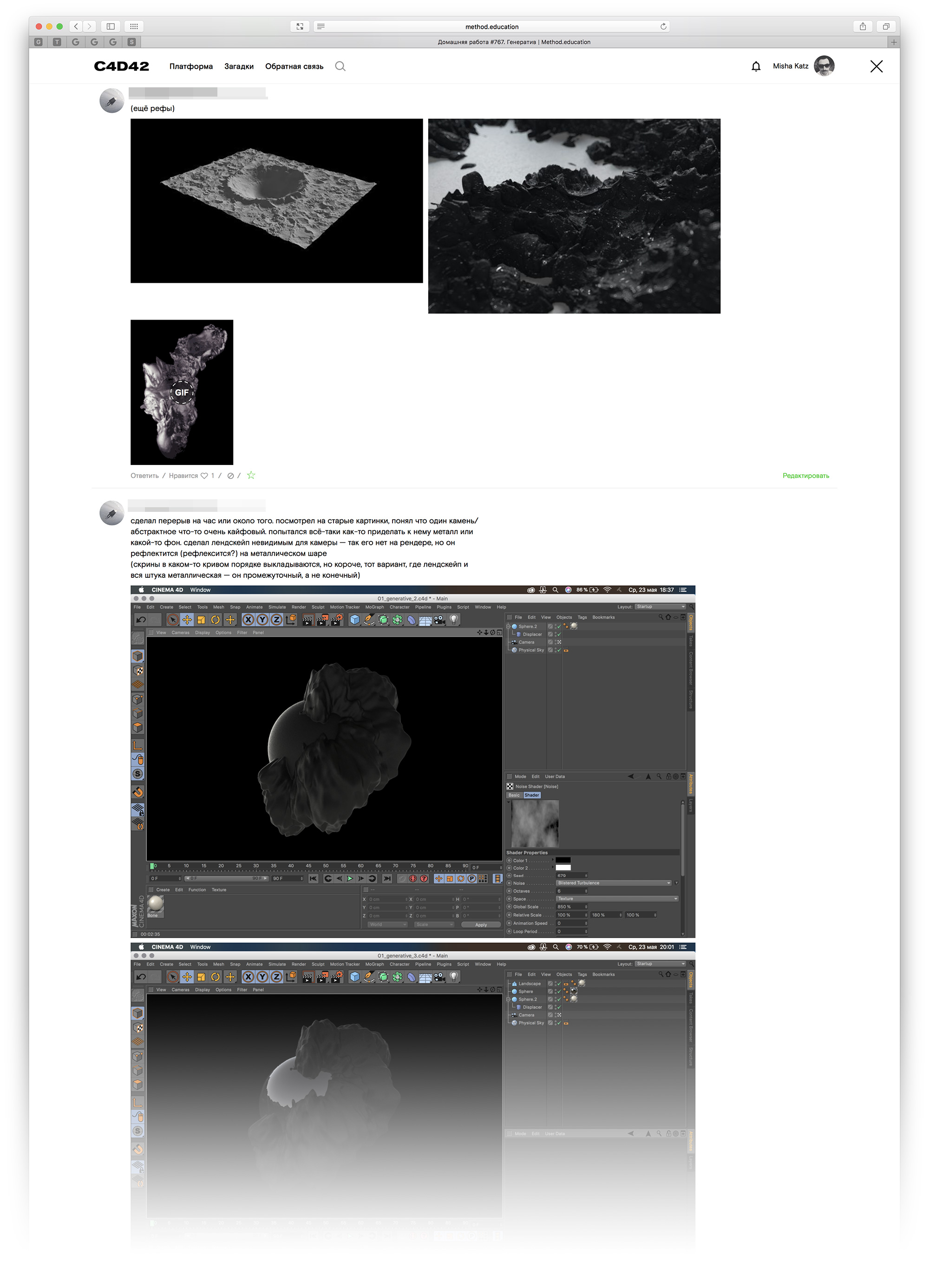Select the Scale tool in 01_generative_2.c4d
This screenshot has width=929, height=1288.
(201, 620)
